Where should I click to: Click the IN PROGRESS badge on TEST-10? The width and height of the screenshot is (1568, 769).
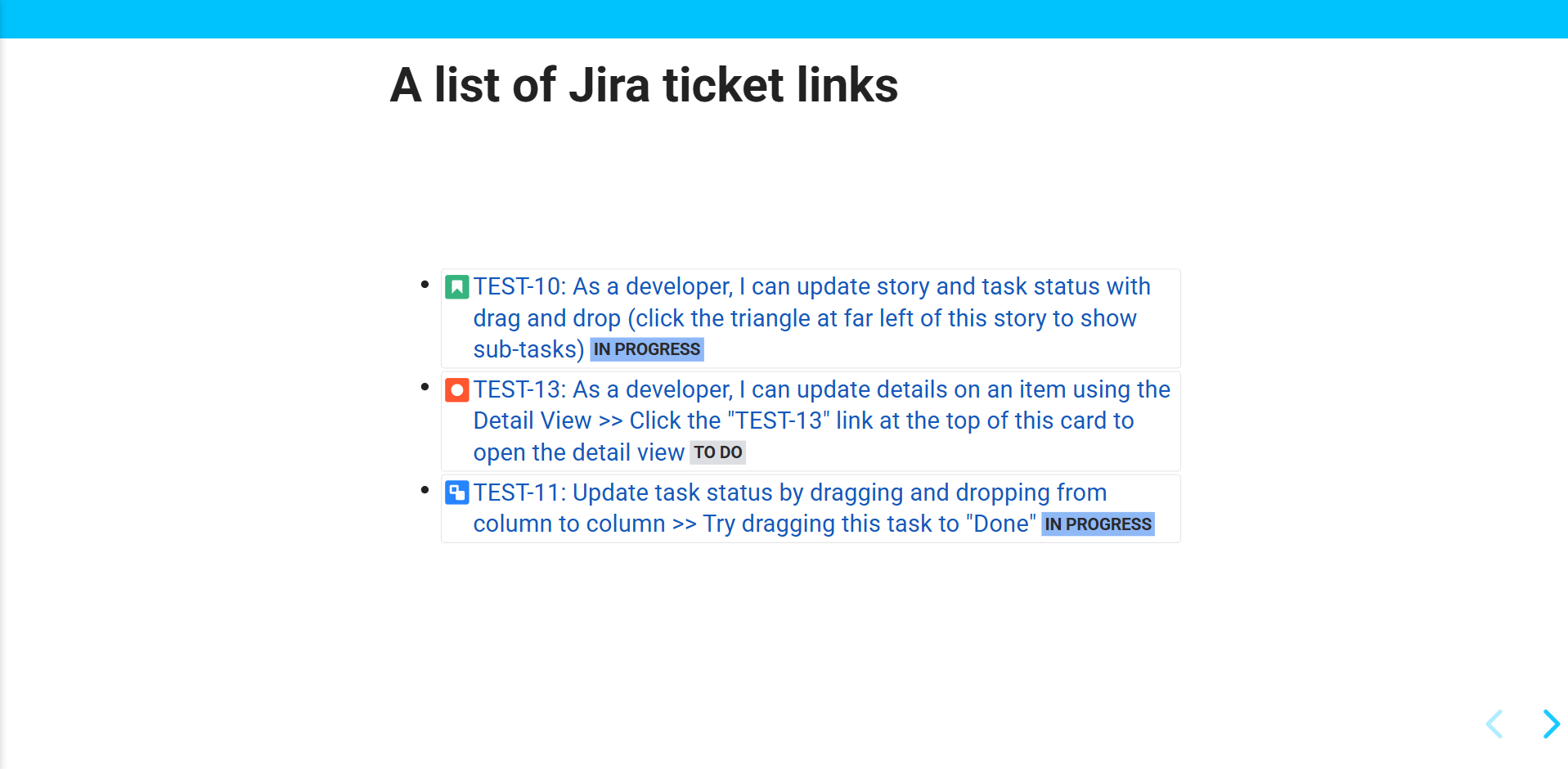coord(646,349)
